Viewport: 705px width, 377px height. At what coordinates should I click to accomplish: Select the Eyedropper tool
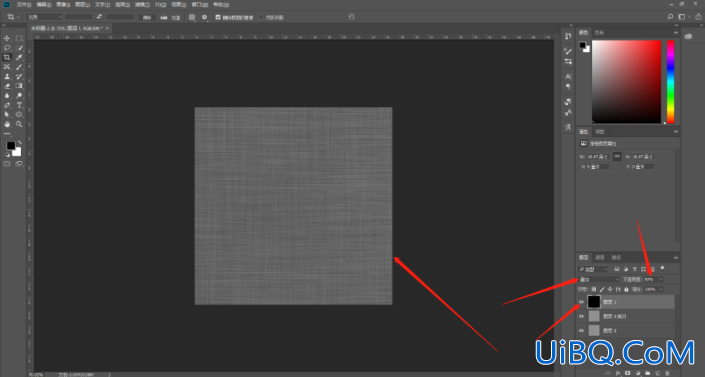click(x=19, y=57)
